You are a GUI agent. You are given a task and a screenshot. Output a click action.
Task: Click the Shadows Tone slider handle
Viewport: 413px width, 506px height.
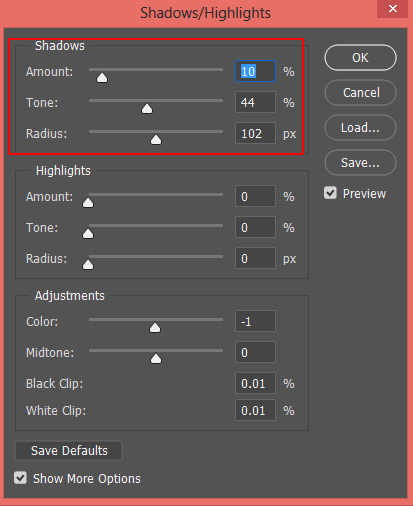pos(147,109)
